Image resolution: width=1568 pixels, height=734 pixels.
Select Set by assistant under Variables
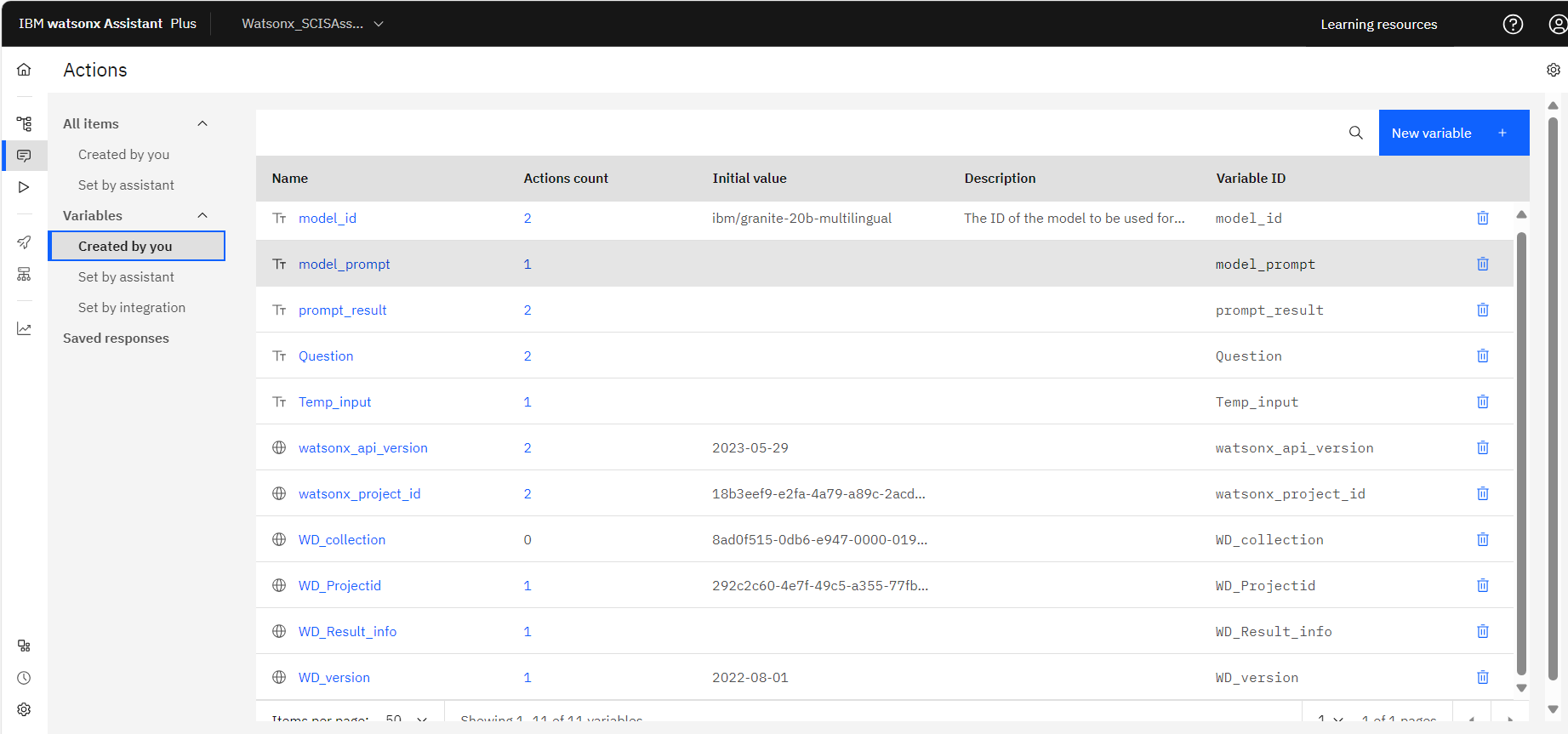click(x=126, y=276)
